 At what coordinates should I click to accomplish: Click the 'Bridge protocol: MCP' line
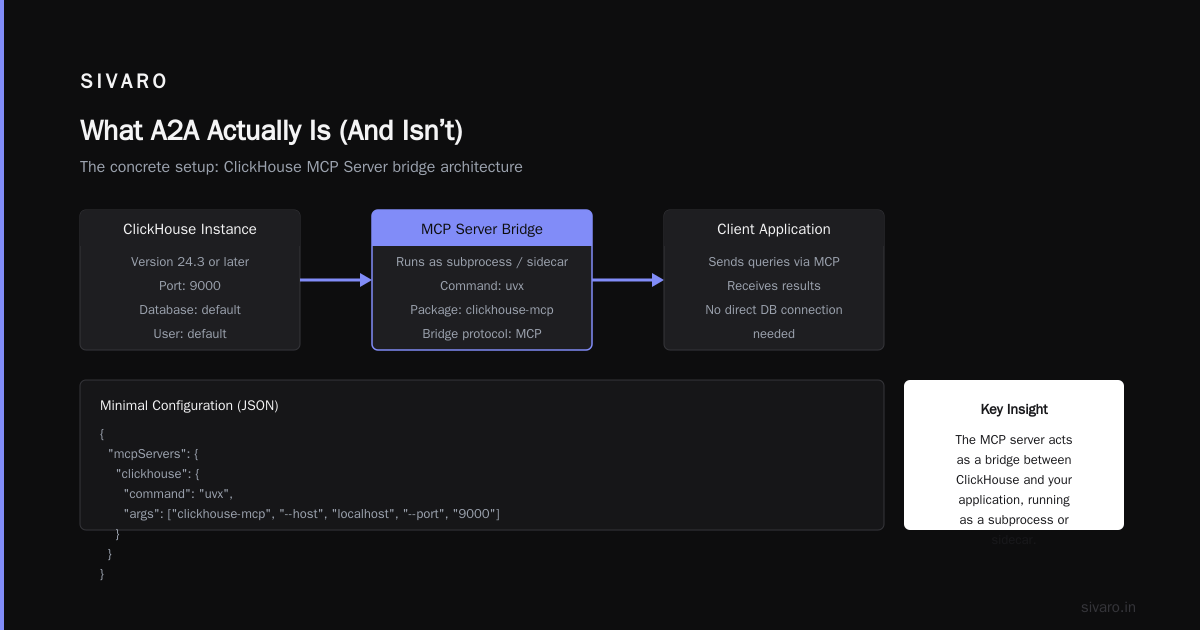click(x=482, y=334)
